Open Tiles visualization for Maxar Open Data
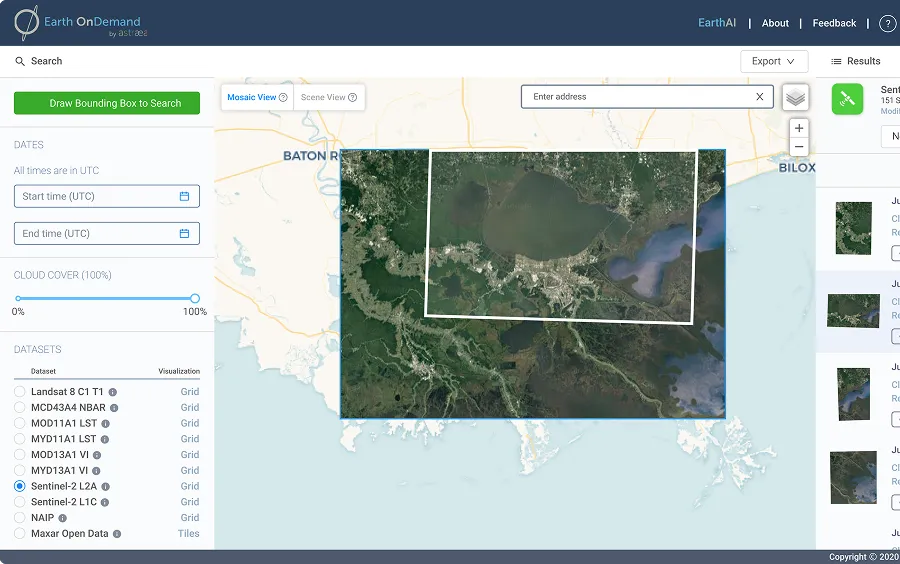Image resolution: width=900 pixels, height=564 pixels. coord(189,534)
